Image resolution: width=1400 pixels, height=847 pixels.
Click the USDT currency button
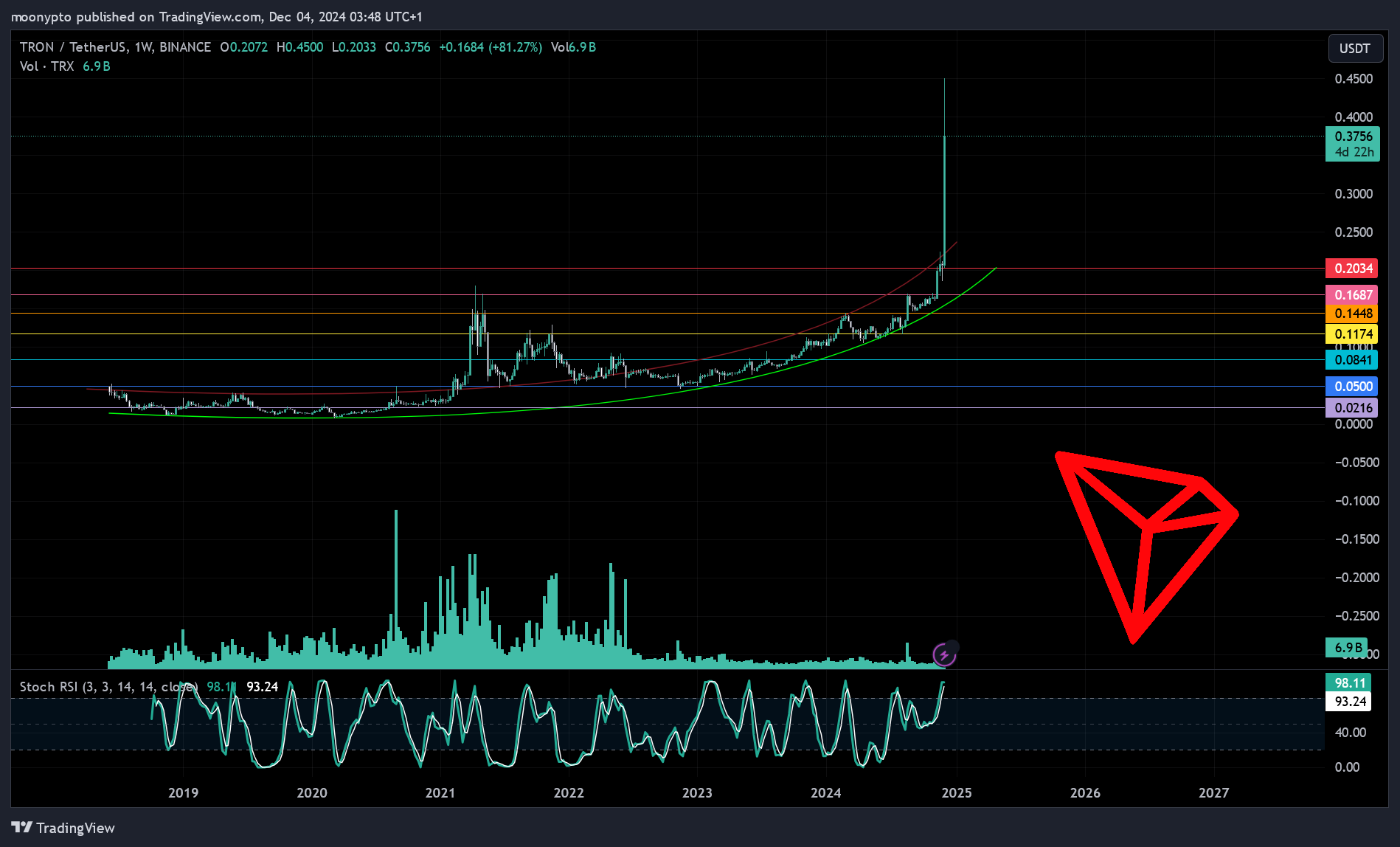(1355, 49)
